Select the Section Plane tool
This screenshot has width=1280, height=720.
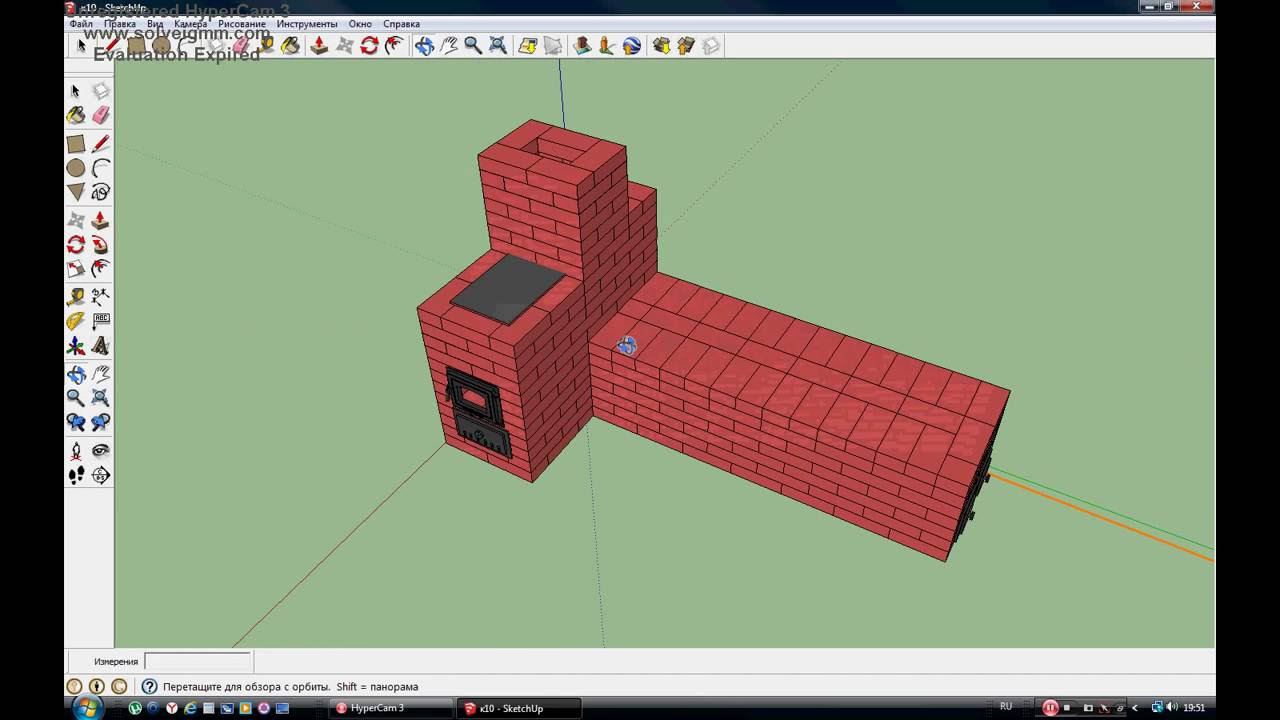tap(101, 475)
